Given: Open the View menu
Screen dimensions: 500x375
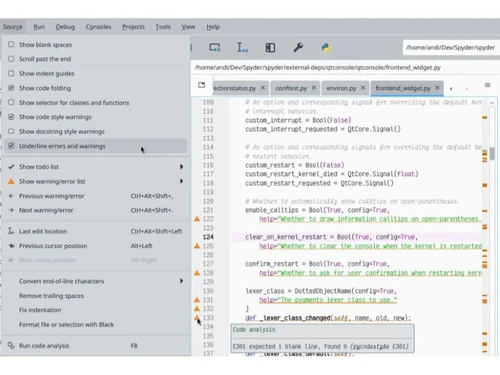Looking at the screenshot, I should [188, 27].
